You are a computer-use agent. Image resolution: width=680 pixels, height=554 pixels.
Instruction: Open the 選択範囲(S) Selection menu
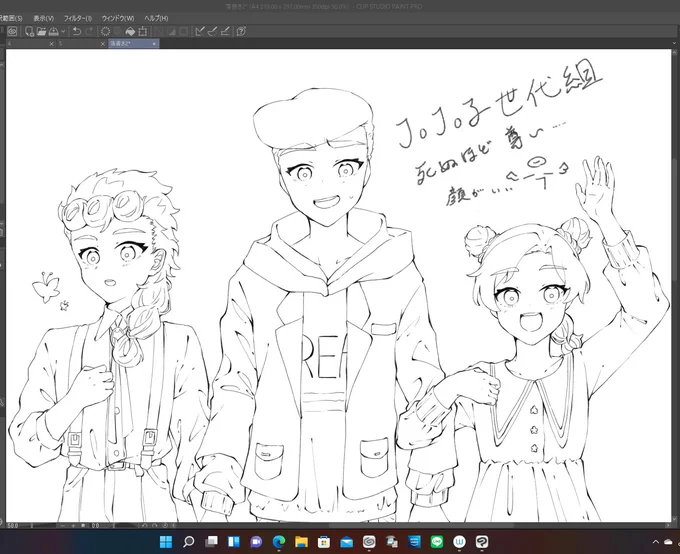10,18
